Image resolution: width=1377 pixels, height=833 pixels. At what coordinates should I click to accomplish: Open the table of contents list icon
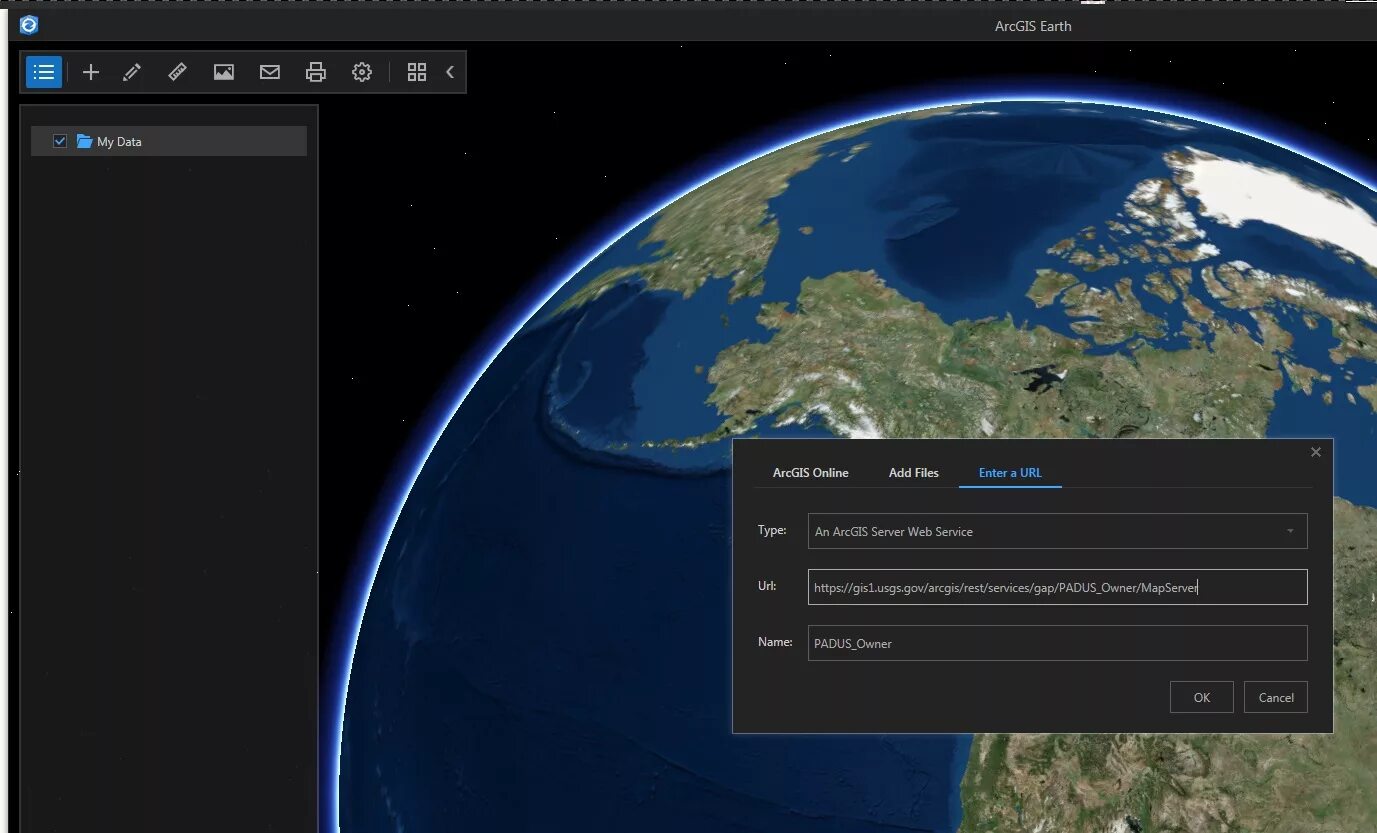[x=44, y=72]
